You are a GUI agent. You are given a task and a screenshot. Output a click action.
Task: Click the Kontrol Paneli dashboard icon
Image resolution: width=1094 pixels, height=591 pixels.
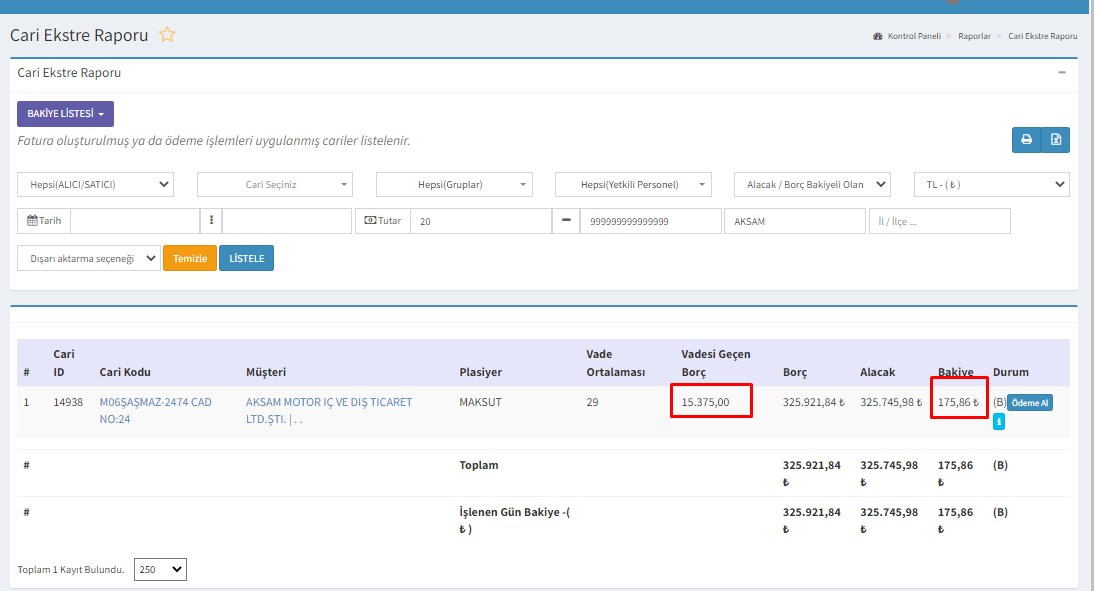coord(878,36)
